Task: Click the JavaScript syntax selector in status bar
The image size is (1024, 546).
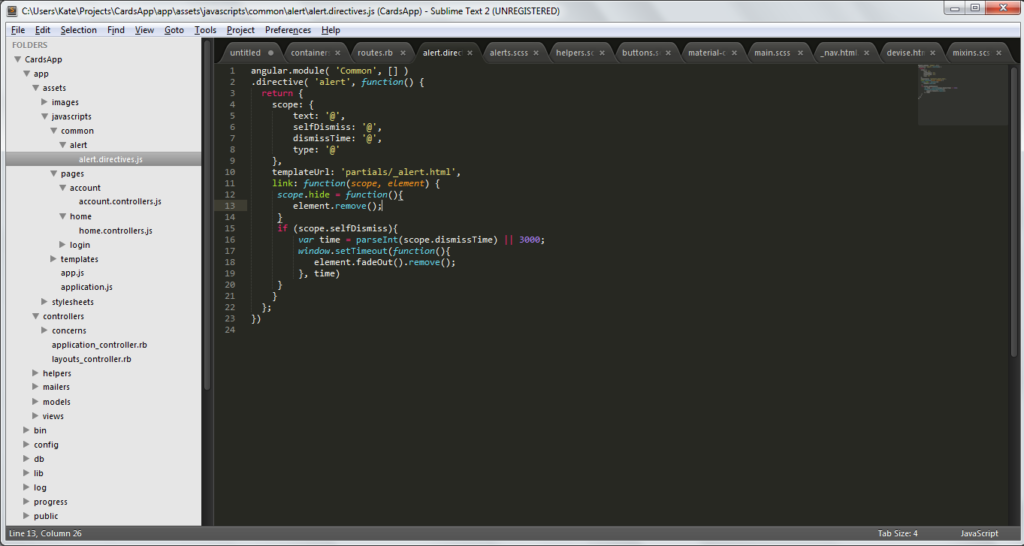Action: pyautogui.click(x=979, y=533)
